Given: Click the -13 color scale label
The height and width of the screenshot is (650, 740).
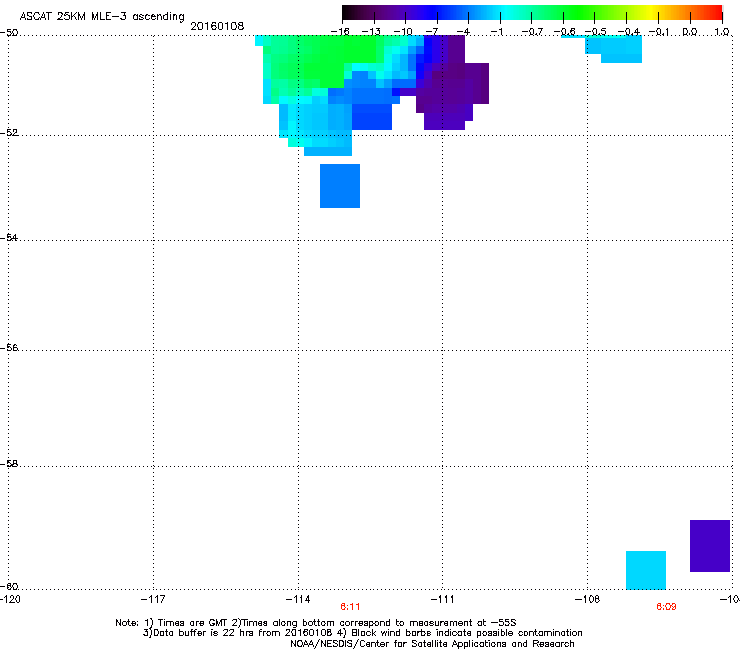Looking at the screenshot, I should pos(371,32).
